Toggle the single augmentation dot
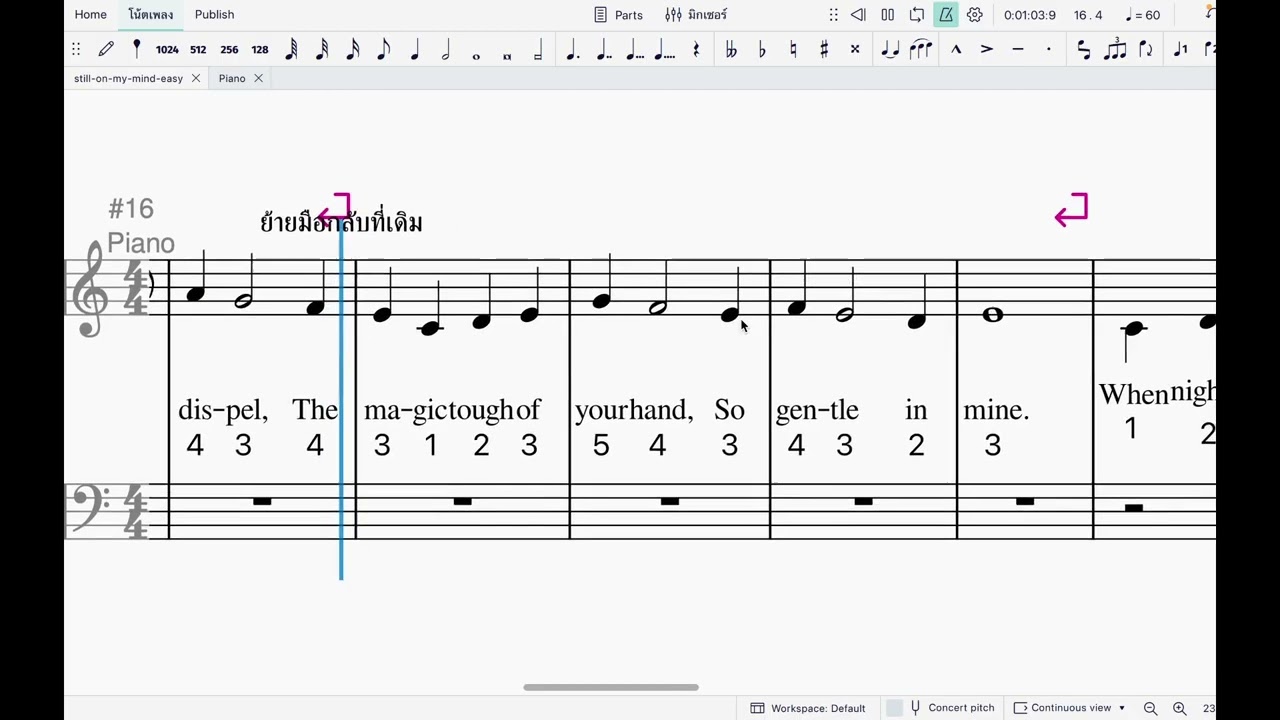 point(572,49)
